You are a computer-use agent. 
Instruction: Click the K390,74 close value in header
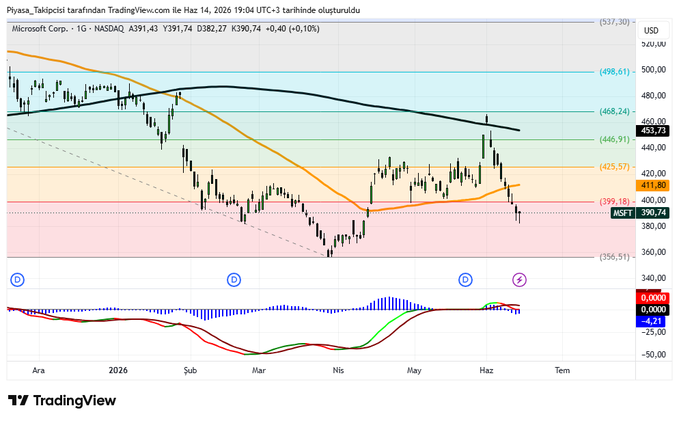tap(246, 29)
